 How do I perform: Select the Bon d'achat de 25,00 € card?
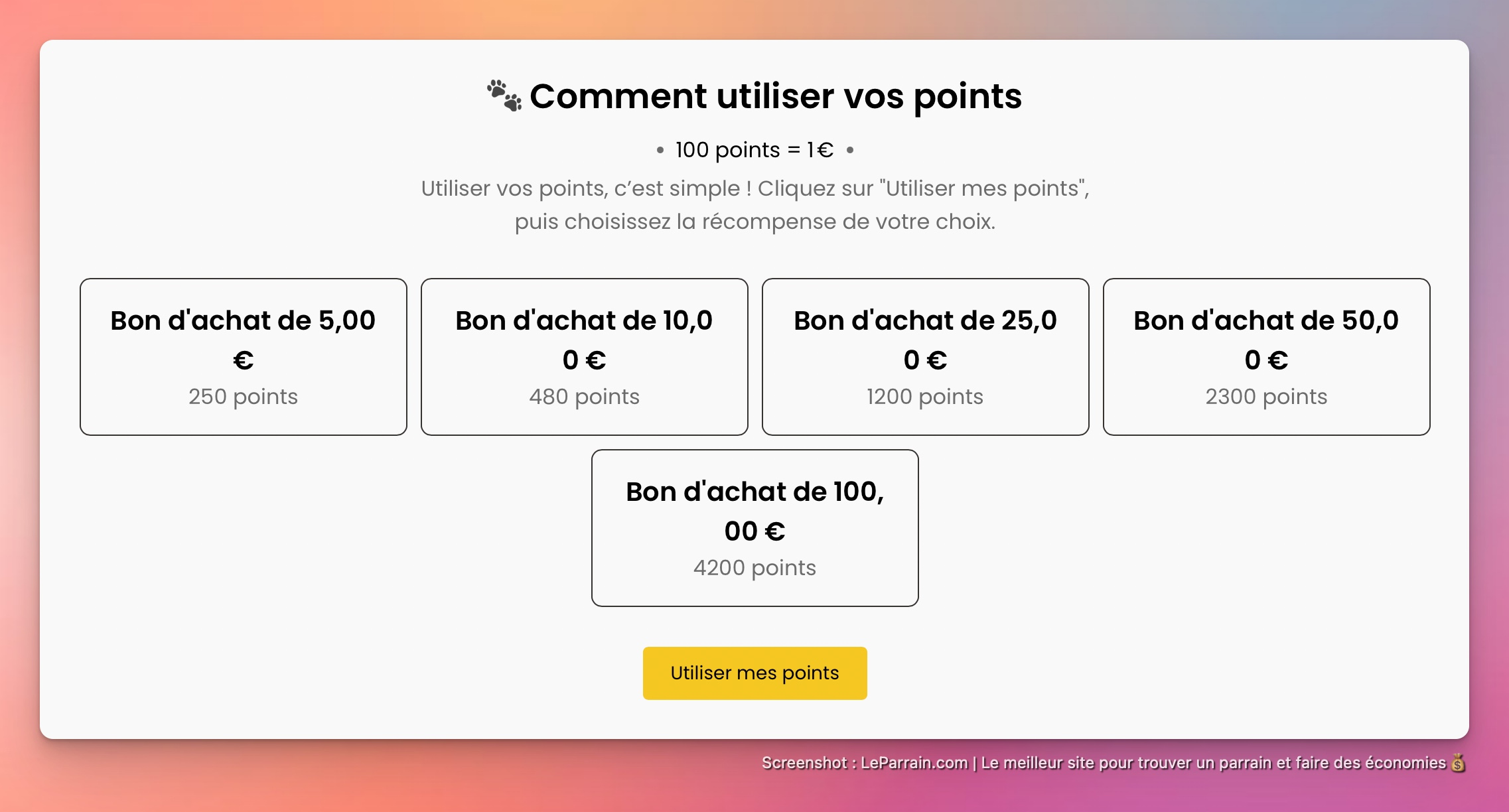[x=925, y=356]
